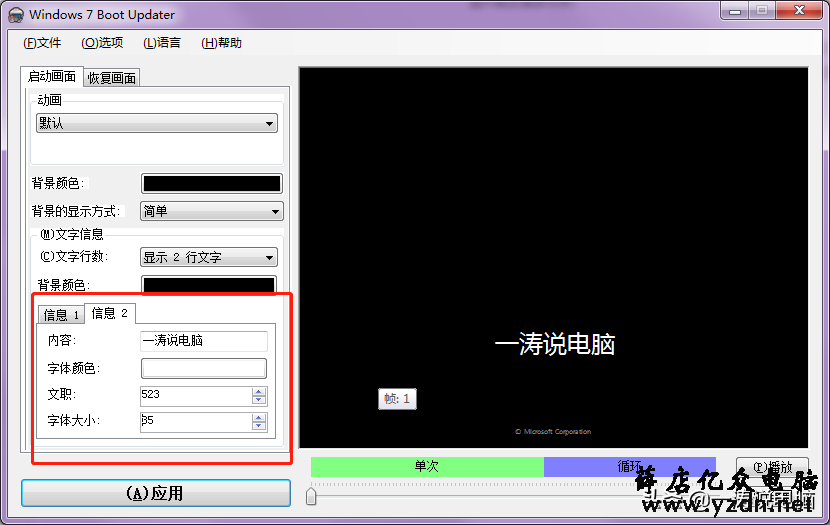
Task: Switch to the 恢复画面 tab
Action: point(112,78)
